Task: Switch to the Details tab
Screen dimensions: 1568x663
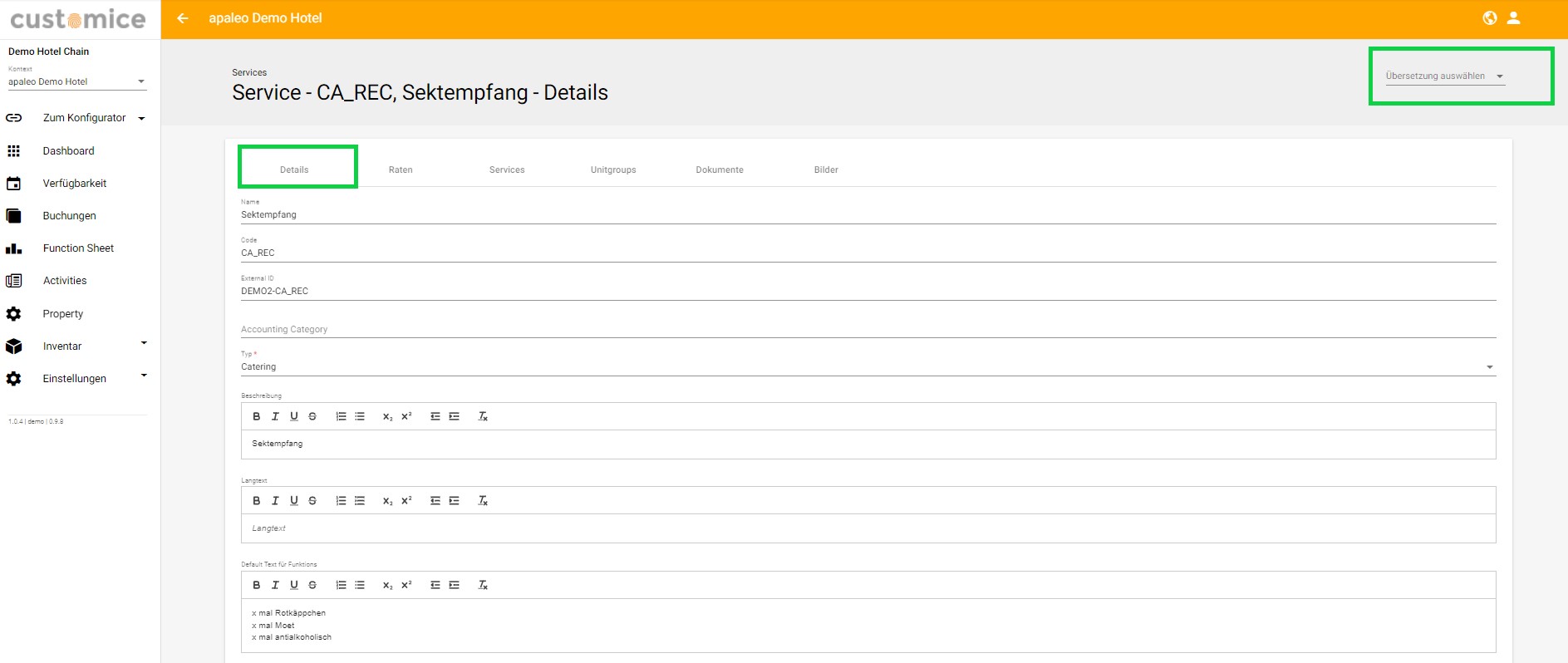Action: [x=294, y=169]
